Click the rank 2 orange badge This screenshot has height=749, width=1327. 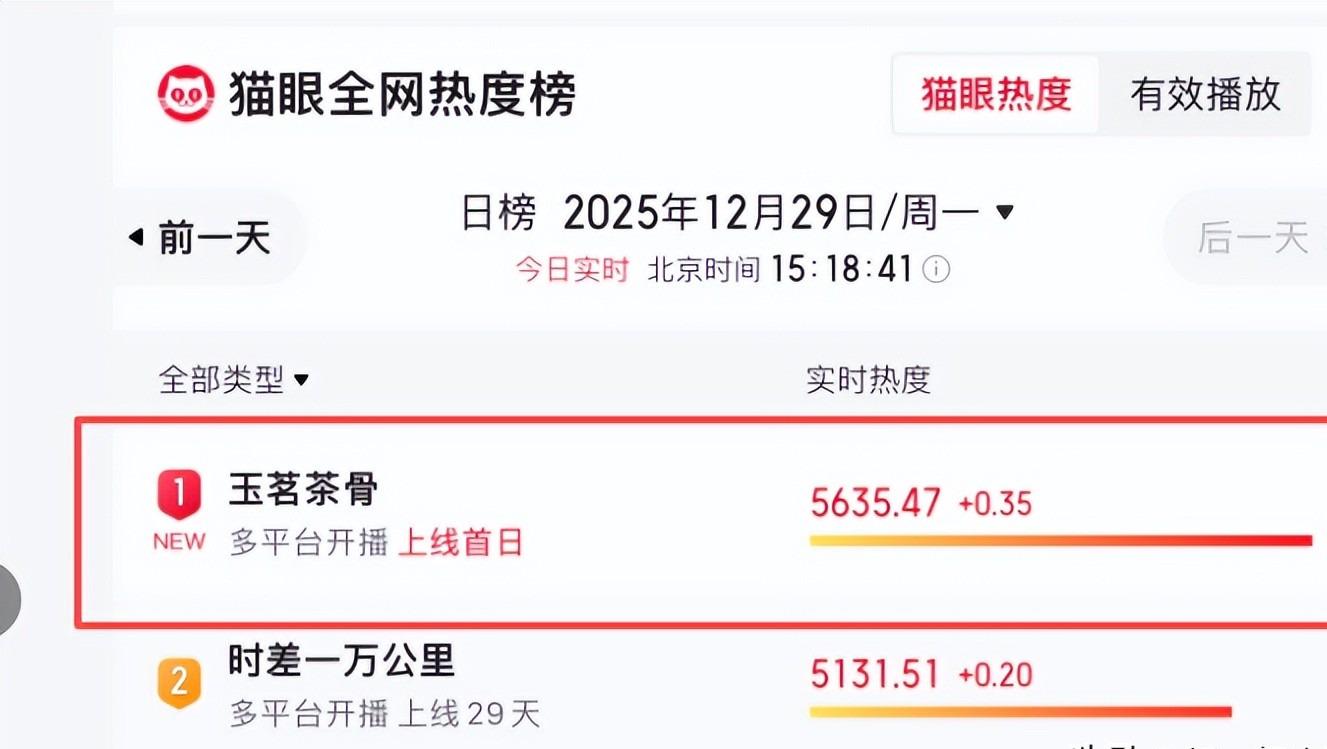pos(179,683)
